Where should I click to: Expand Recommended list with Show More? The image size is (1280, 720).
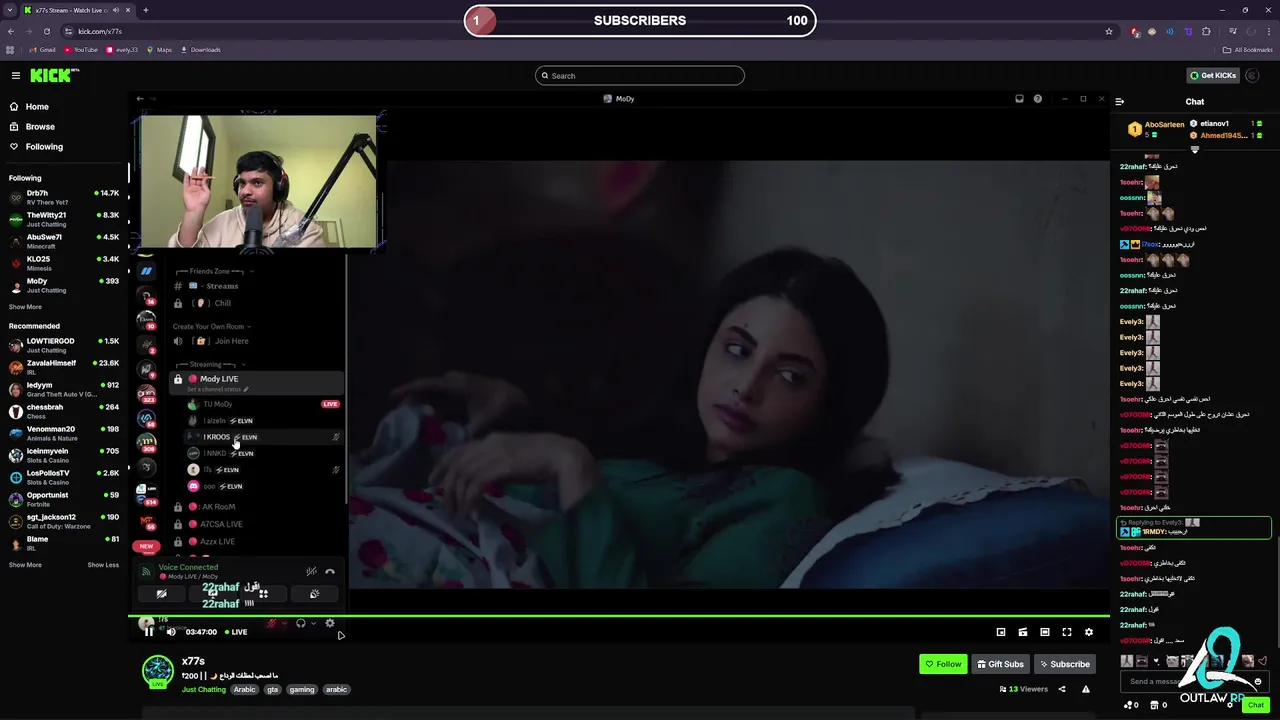coord(25,565)
